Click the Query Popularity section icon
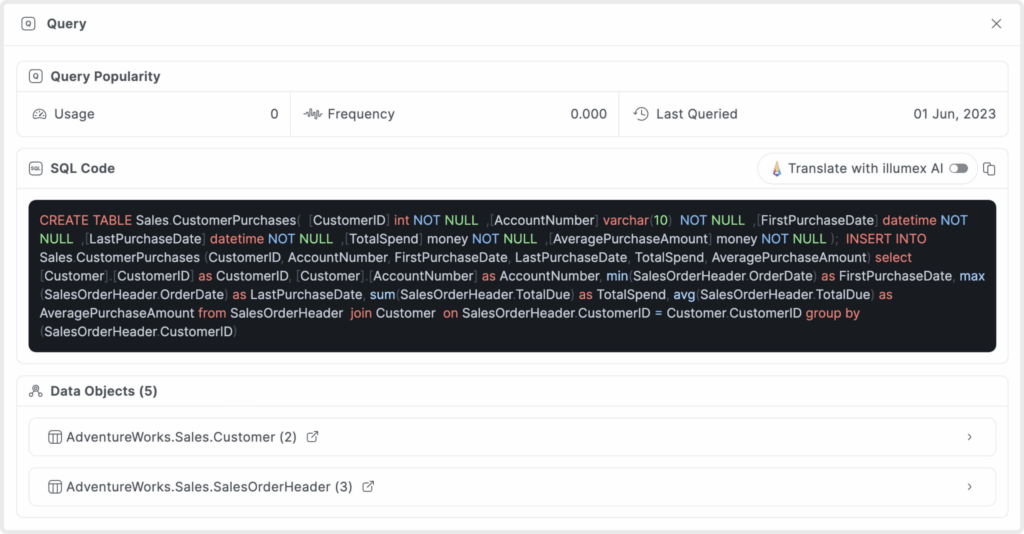The image size is (1024, 534). pyautogui.click(x=36, y=76)
